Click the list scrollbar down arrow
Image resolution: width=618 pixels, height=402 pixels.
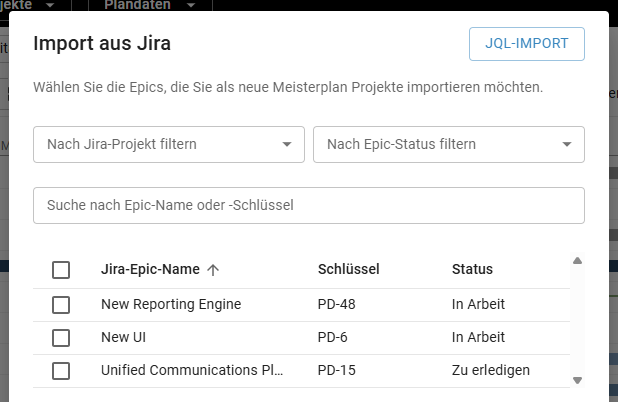coord(577,380)
